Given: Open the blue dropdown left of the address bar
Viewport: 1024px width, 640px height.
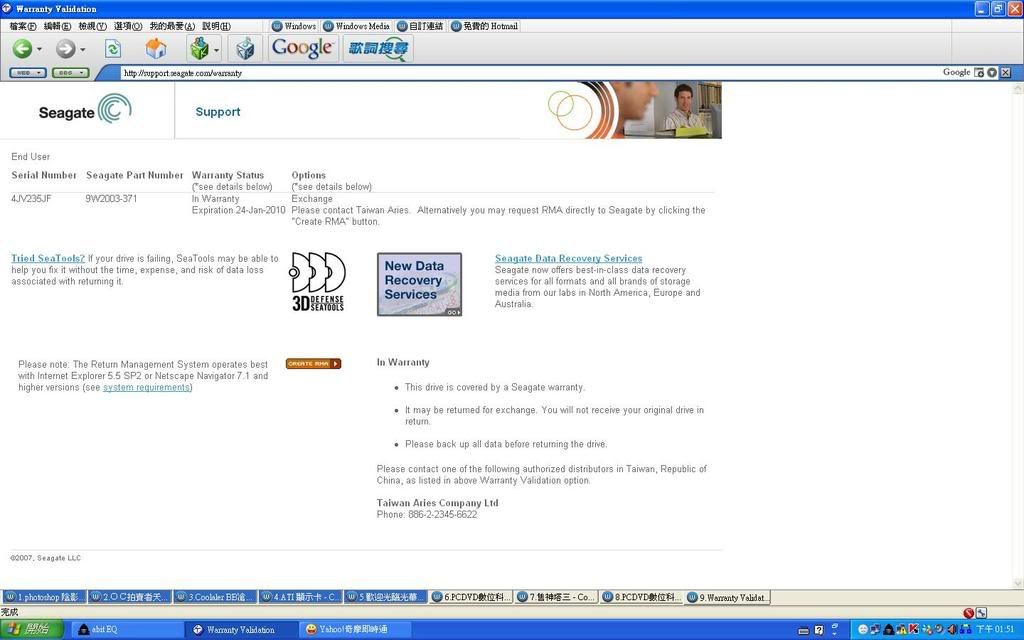Looking at the screenshot, I should point(28,72).
